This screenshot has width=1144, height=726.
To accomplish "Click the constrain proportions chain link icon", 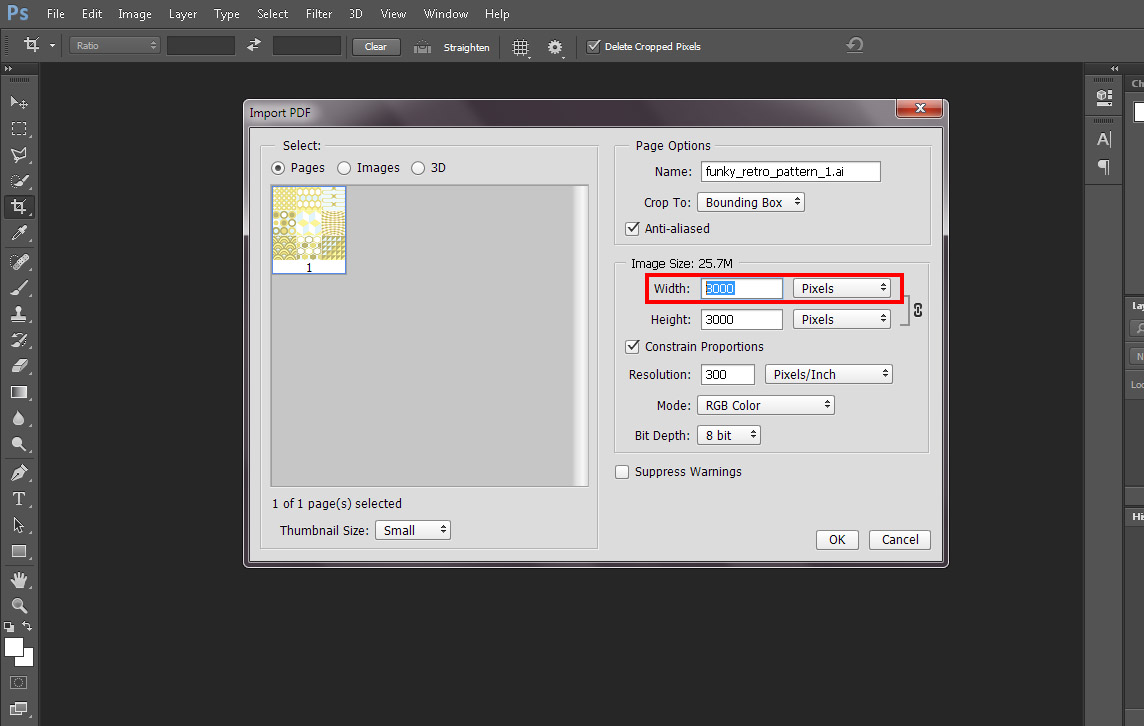I will 918,310.
